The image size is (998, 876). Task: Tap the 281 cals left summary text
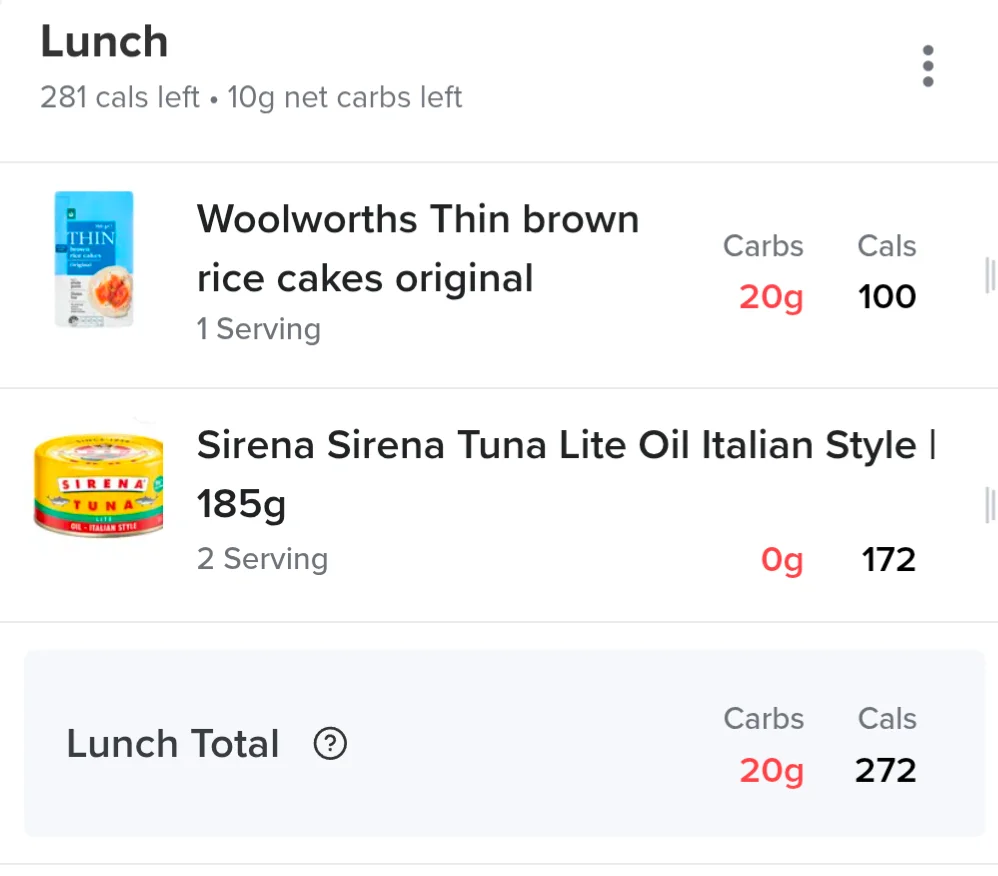coord(120,97)
